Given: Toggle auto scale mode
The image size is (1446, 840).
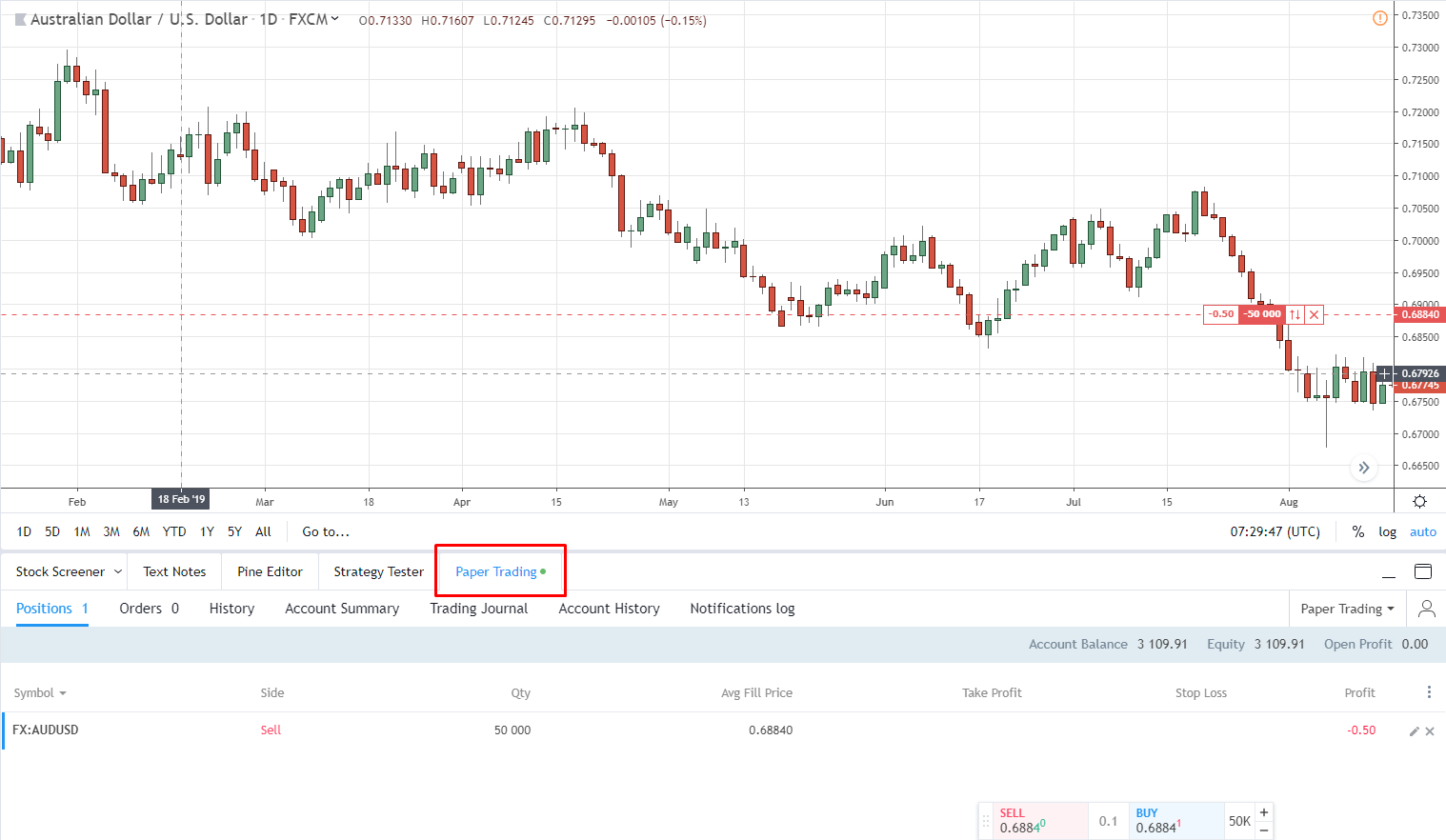Looking at the screenshot, I should click(1422, 531).
